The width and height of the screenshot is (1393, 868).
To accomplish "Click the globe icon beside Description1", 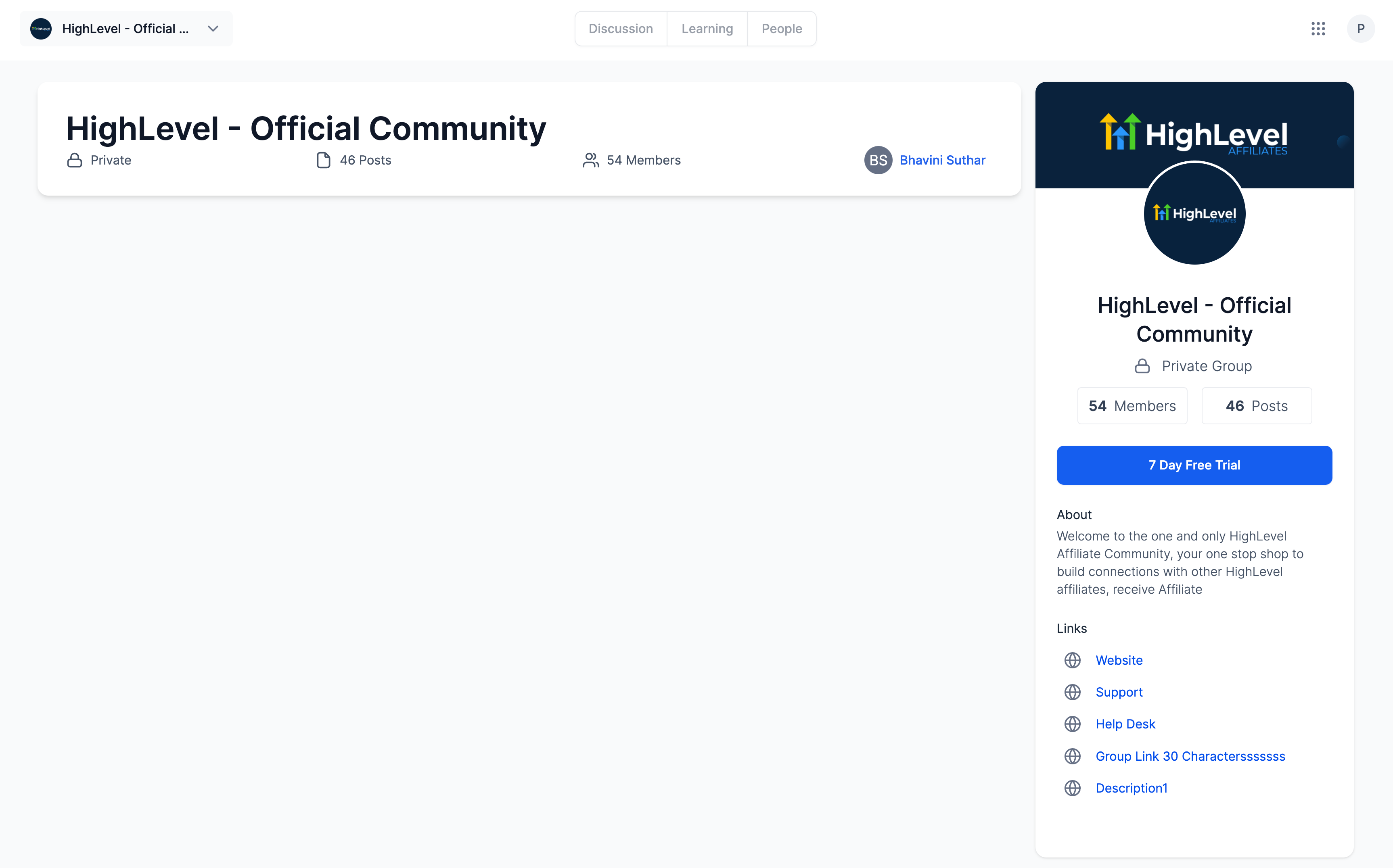I will [1072, 788].
